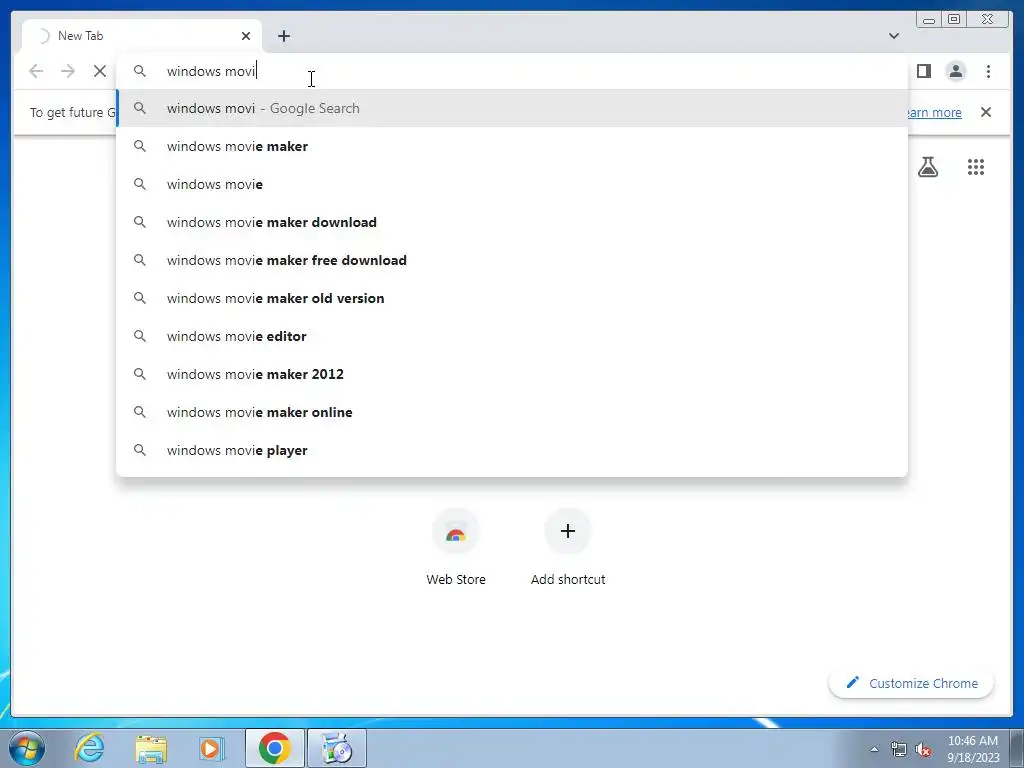Click the Show desktop strip
This screenshot has height=768, width=1024.
[1017, 748]
